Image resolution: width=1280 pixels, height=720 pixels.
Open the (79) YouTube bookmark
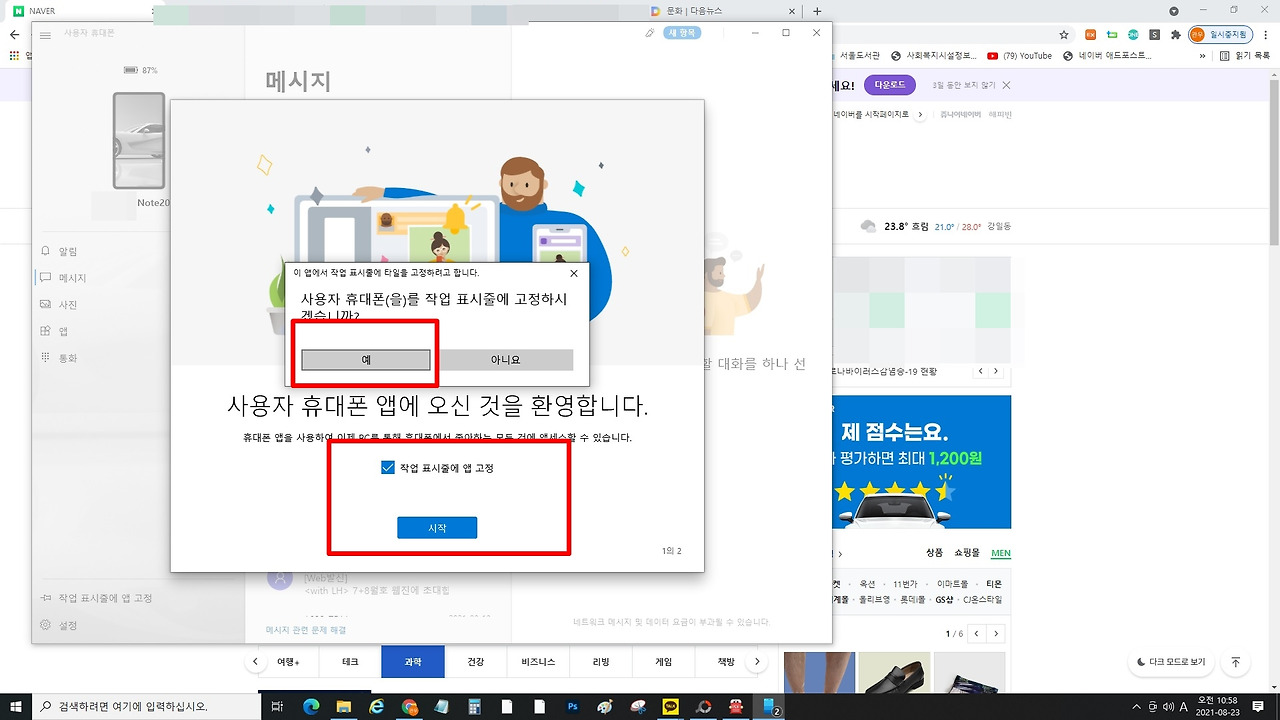(1019, 56)
